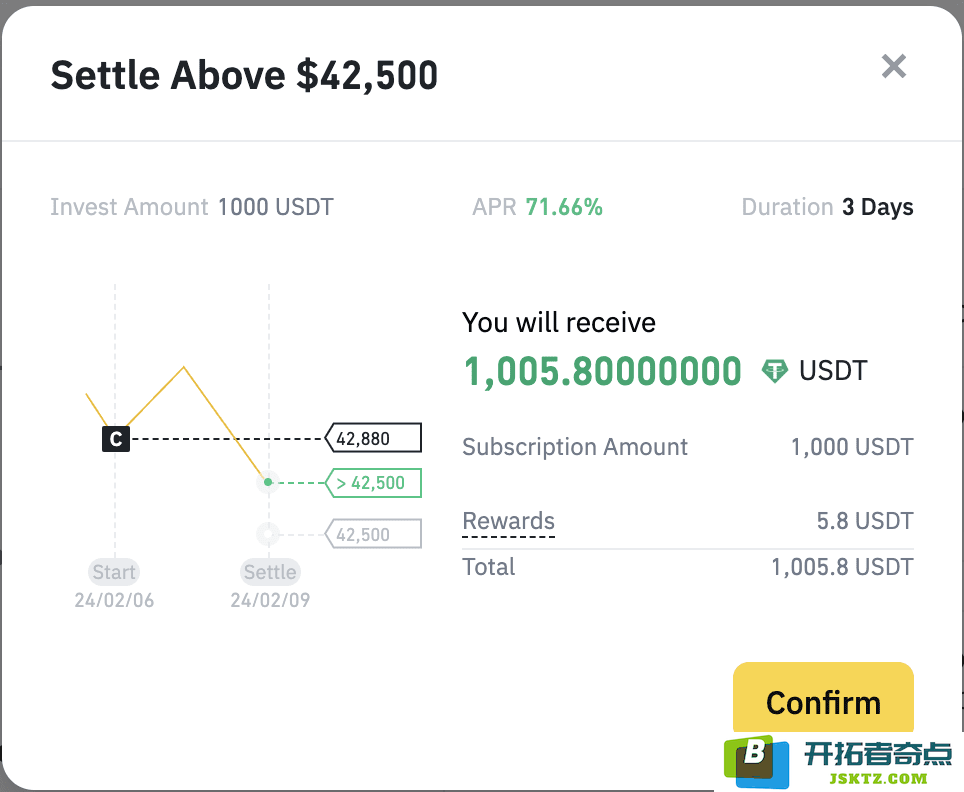Click the 3 Days duration value
The height and width of the screenshot is (792, 964).
[877, 207]
